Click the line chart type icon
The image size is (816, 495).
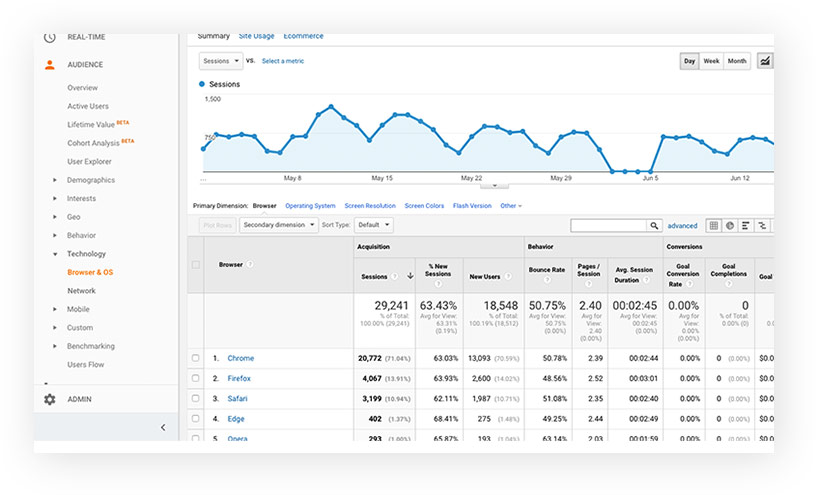765,61
